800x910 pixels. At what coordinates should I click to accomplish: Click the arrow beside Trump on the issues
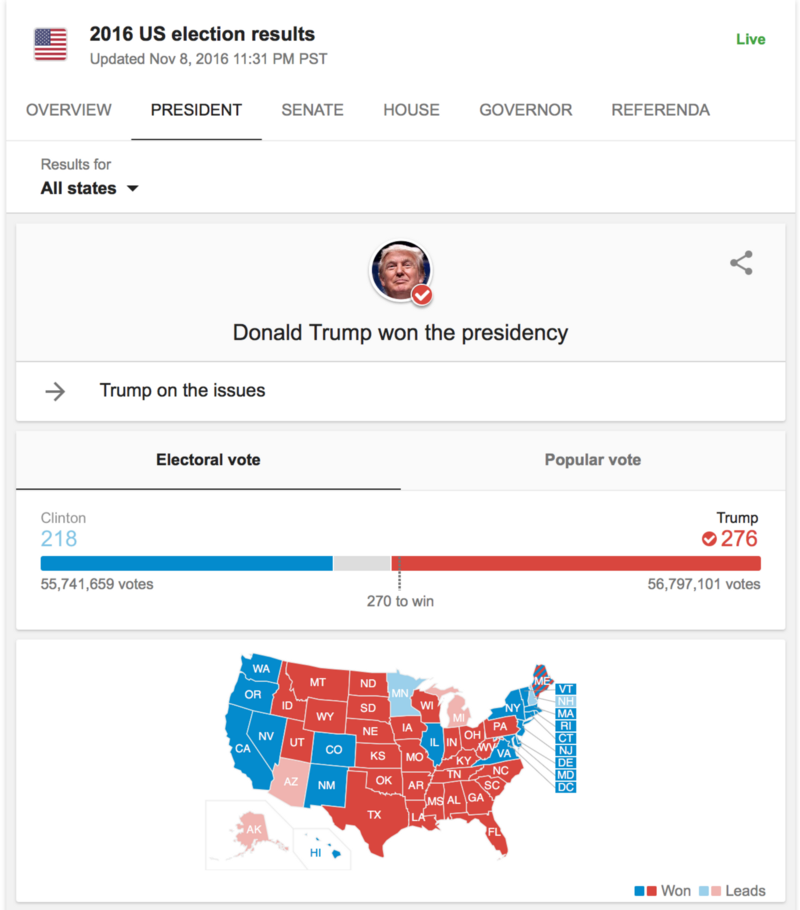(x=55, y=391)
